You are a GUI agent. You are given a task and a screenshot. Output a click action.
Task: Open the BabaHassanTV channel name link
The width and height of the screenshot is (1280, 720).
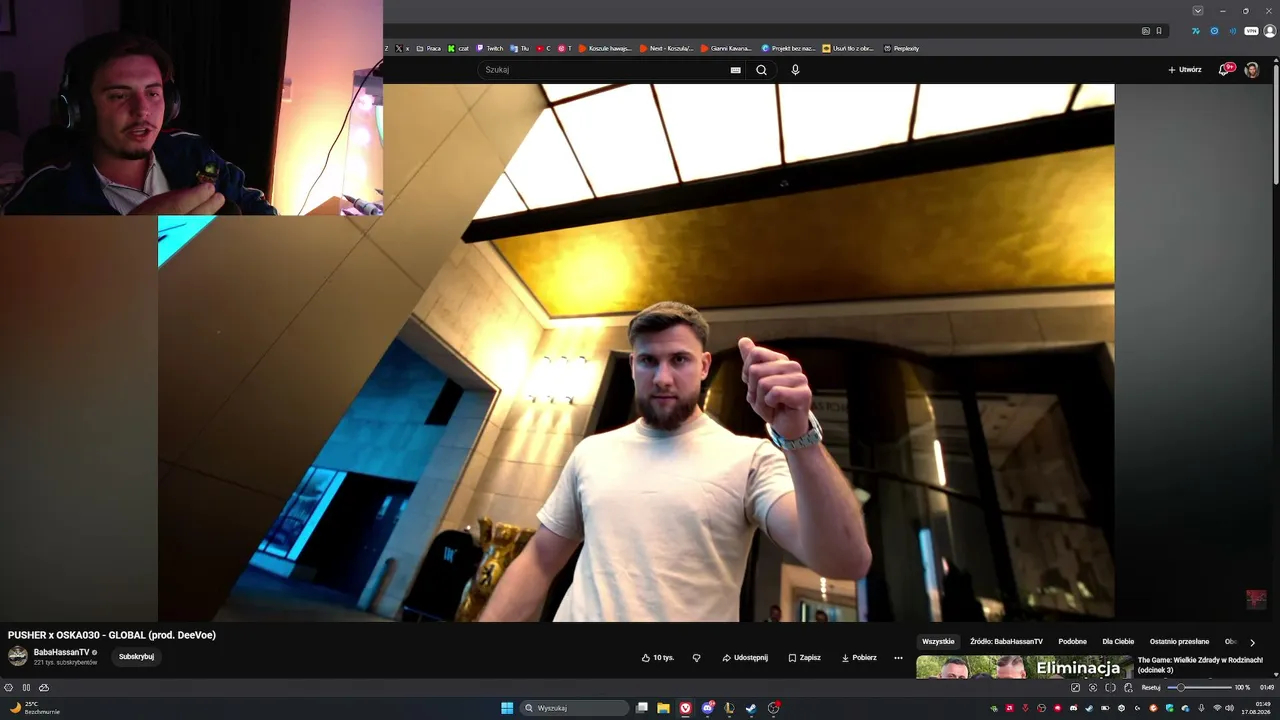(x=61, y=652)
